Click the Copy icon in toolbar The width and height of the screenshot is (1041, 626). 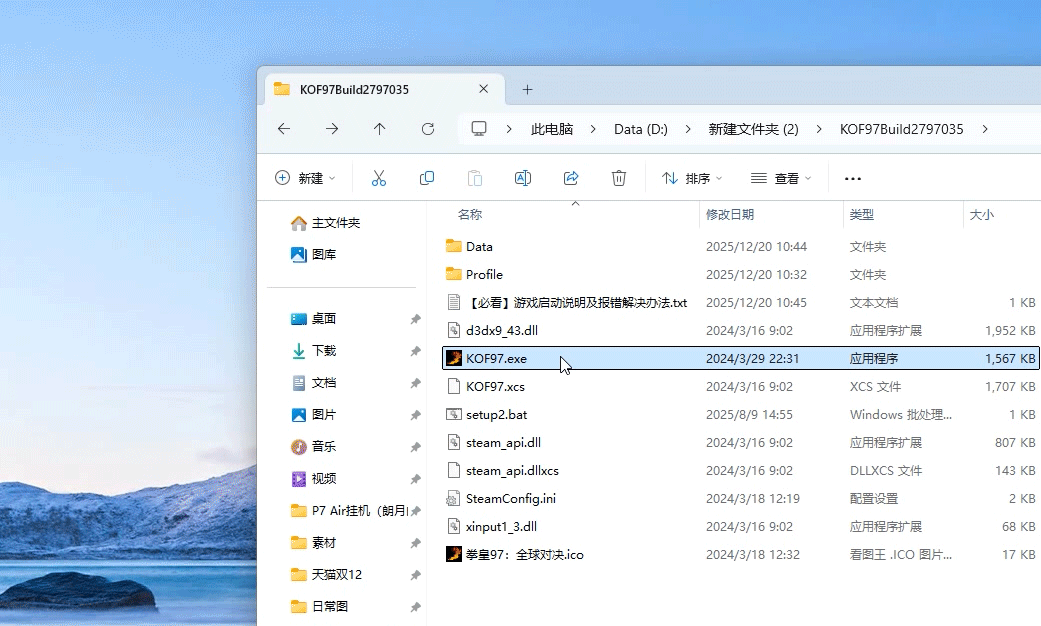point(427,178)
